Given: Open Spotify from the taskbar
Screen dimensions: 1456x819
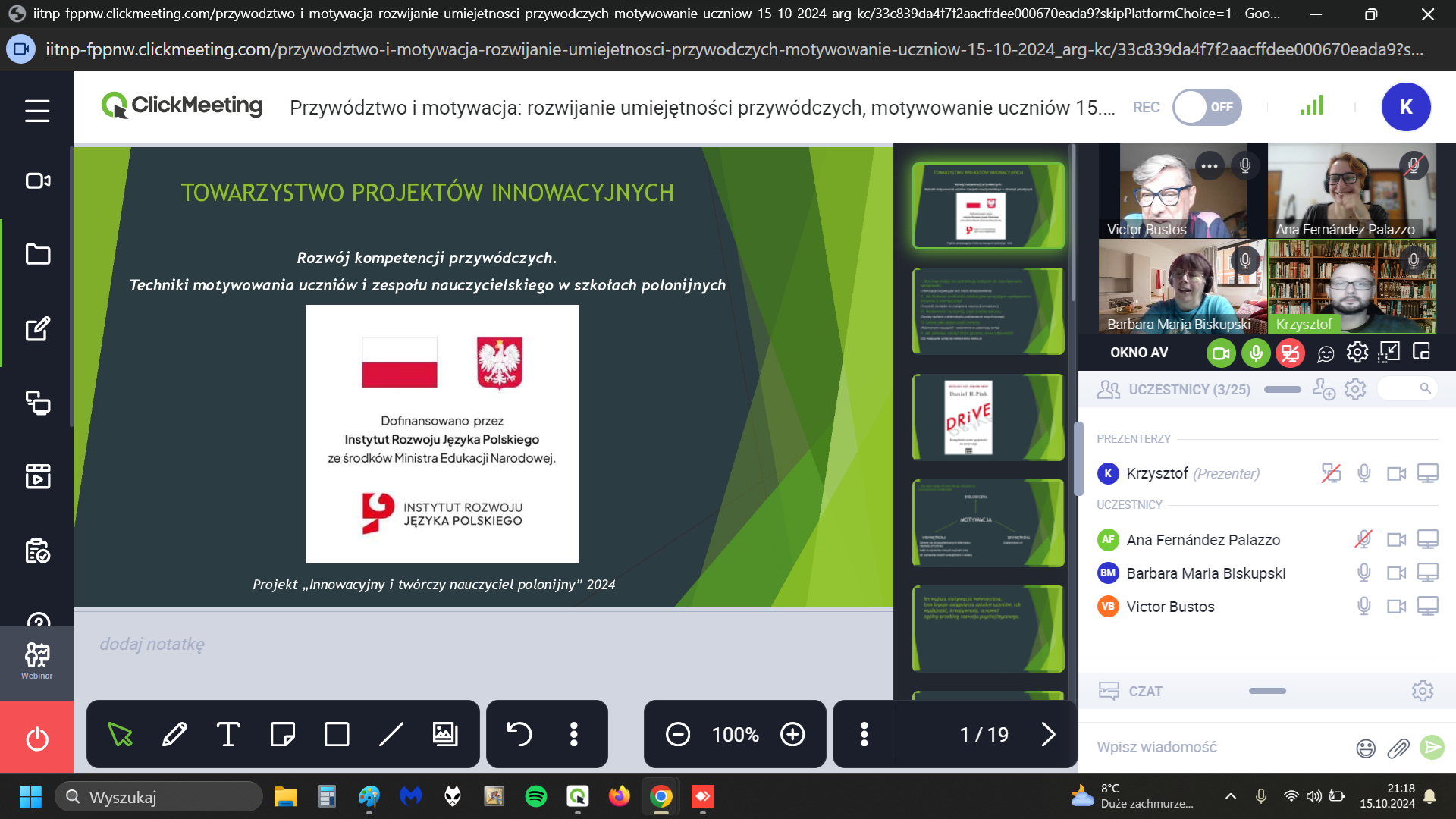Looking at the screenshot, I should tap(536, 796).
